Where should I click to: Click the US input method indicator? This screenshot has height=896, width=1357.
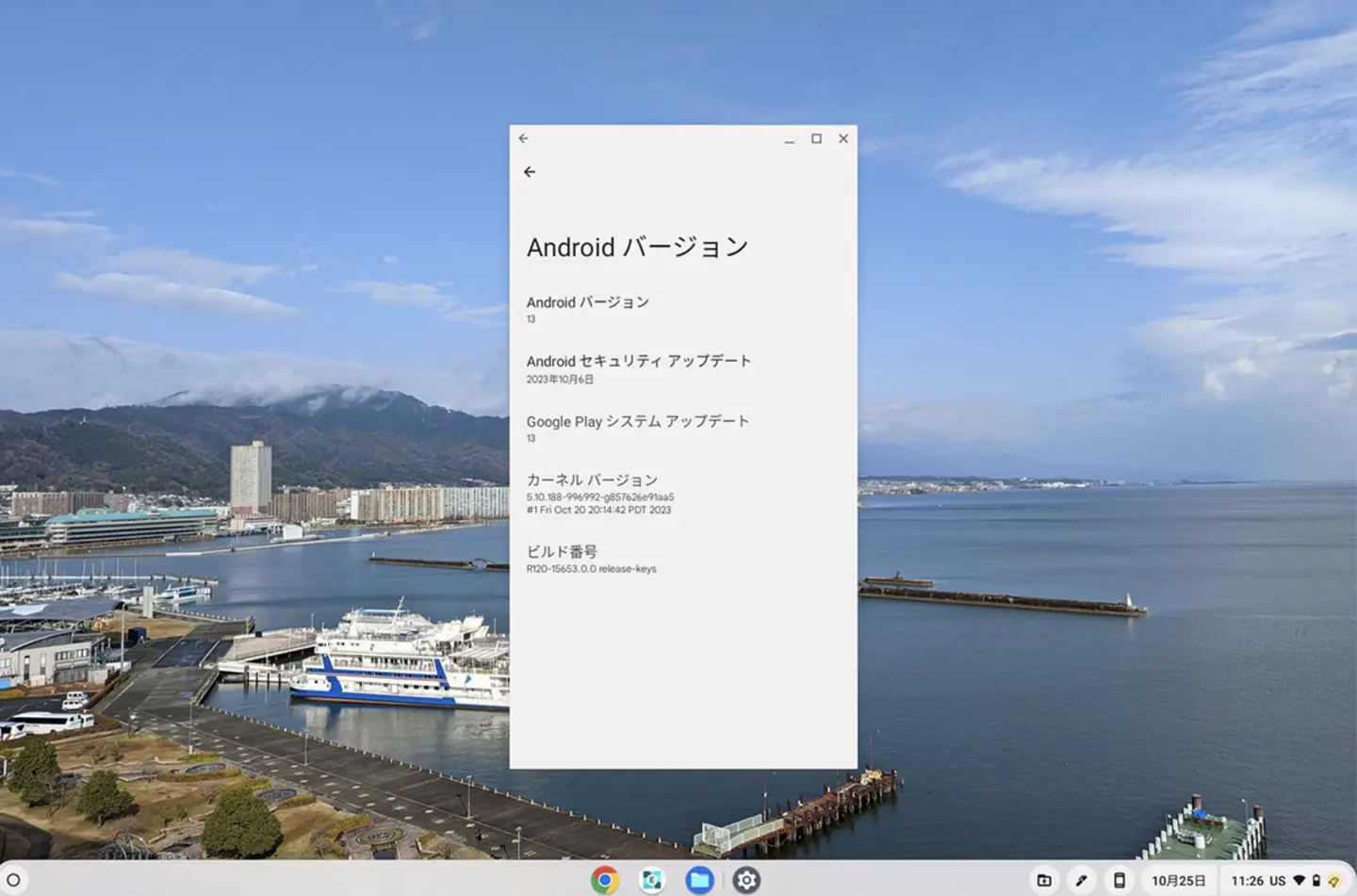pyautogui.click(x=1277, y=881)
